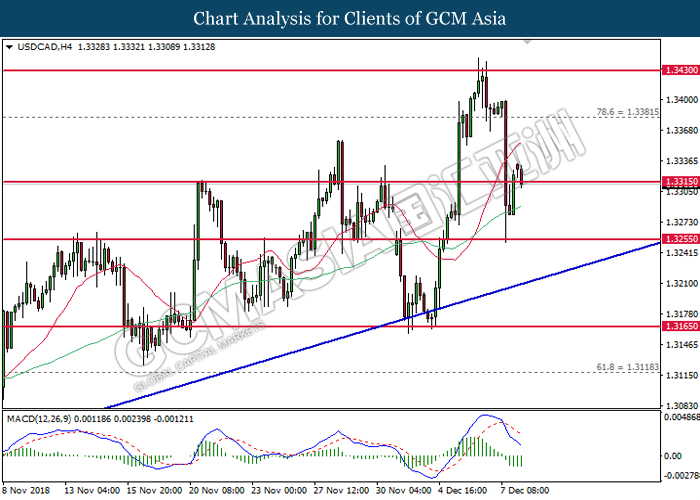Click the 1.34300 red price label
700x500 pixels.
point(681,70)
